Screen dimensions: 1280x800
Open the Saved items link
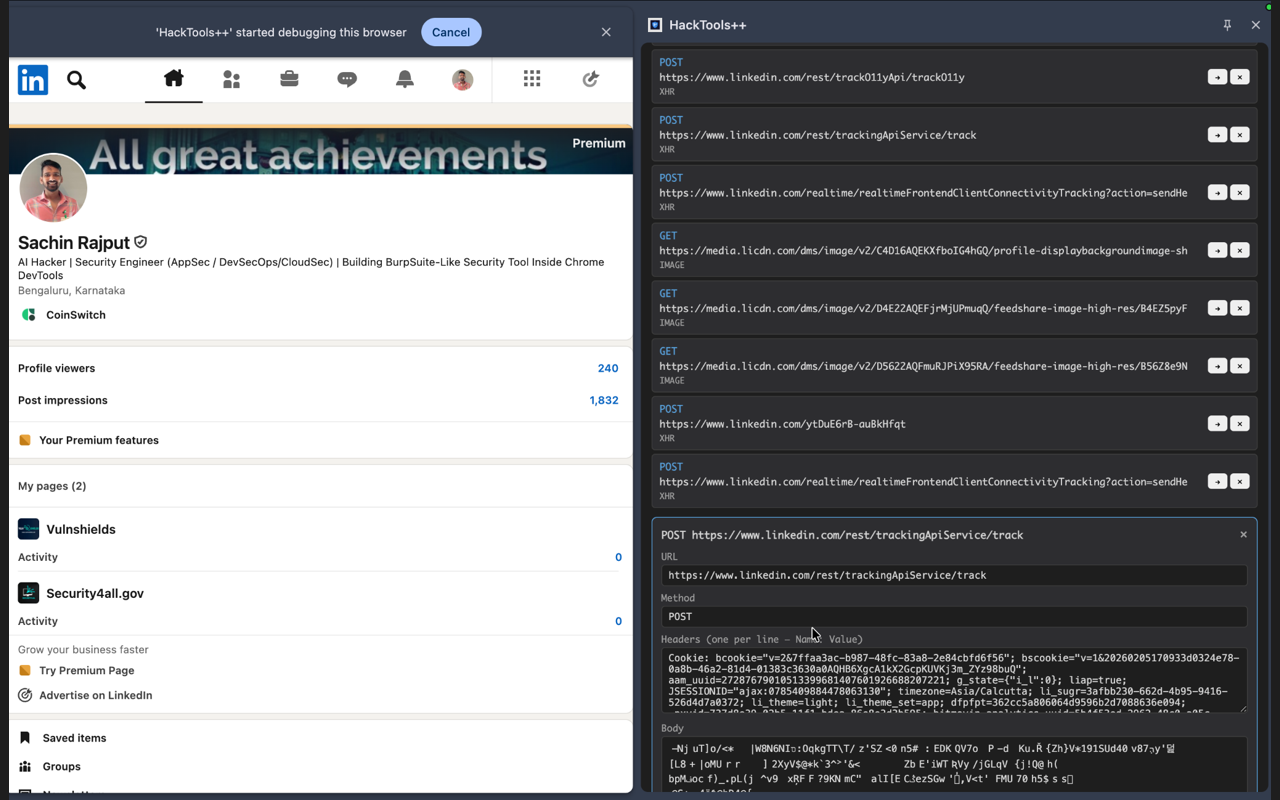[74, 738]
